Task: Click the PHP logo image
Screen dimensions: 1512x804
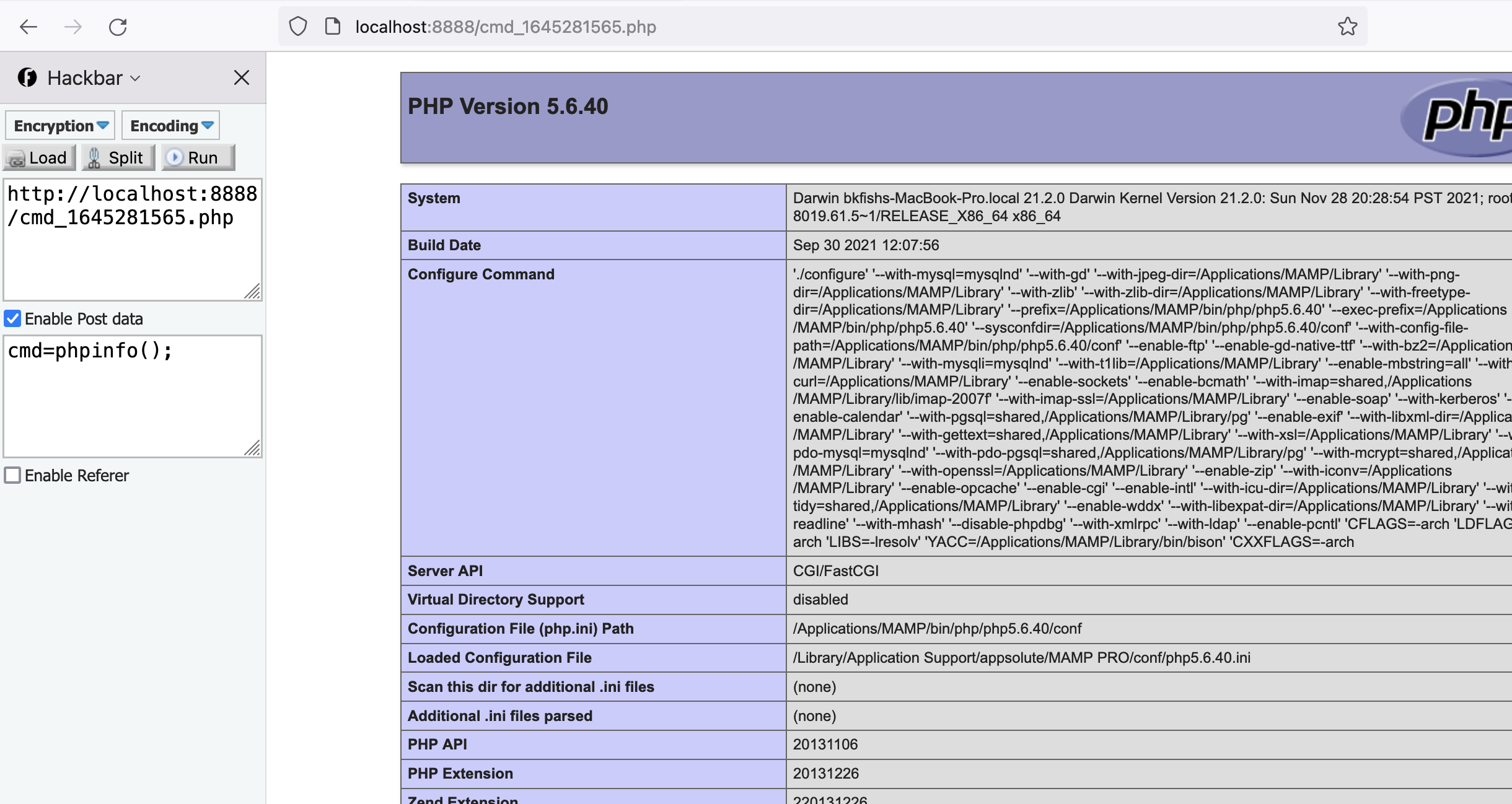Action: 1462,117
